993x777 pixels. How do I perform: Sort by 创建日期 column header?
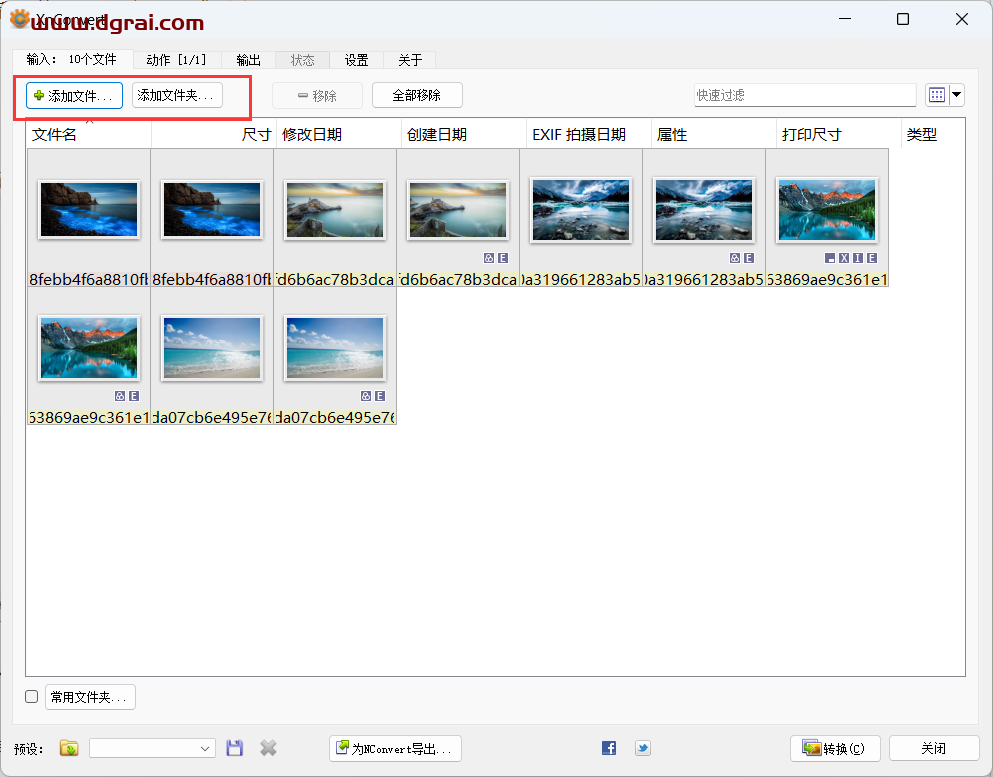464,134
